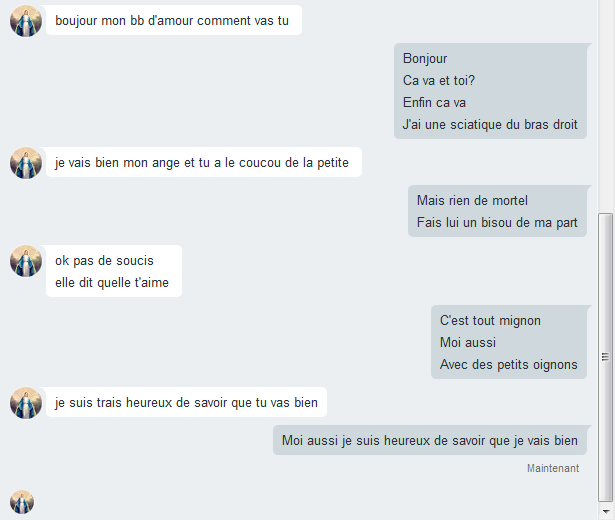
Task: Click the 'J'ai une sciatique du bras droit' line
Action: click(490, 125)
